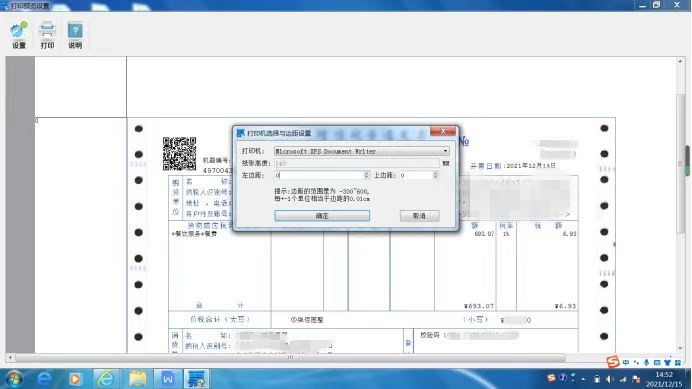
Task: Show hidden tray icons arrow
Action: tap(583, 379)
